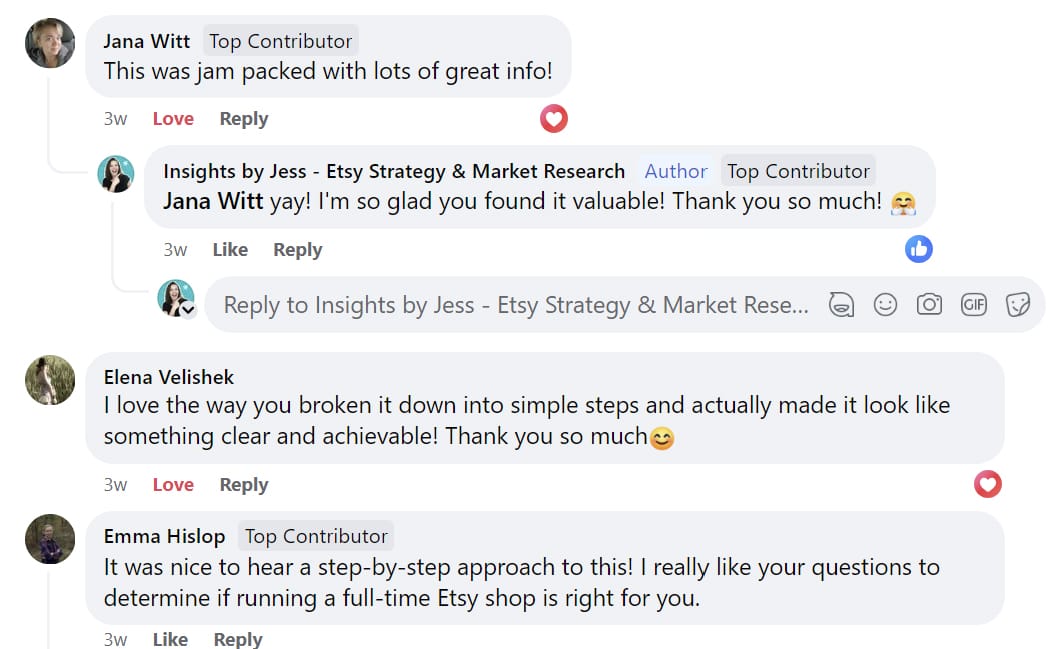View heart reaction on Jana Witt's comment
The height and width of the screenshot is (649, 1051).
(554, 119)
